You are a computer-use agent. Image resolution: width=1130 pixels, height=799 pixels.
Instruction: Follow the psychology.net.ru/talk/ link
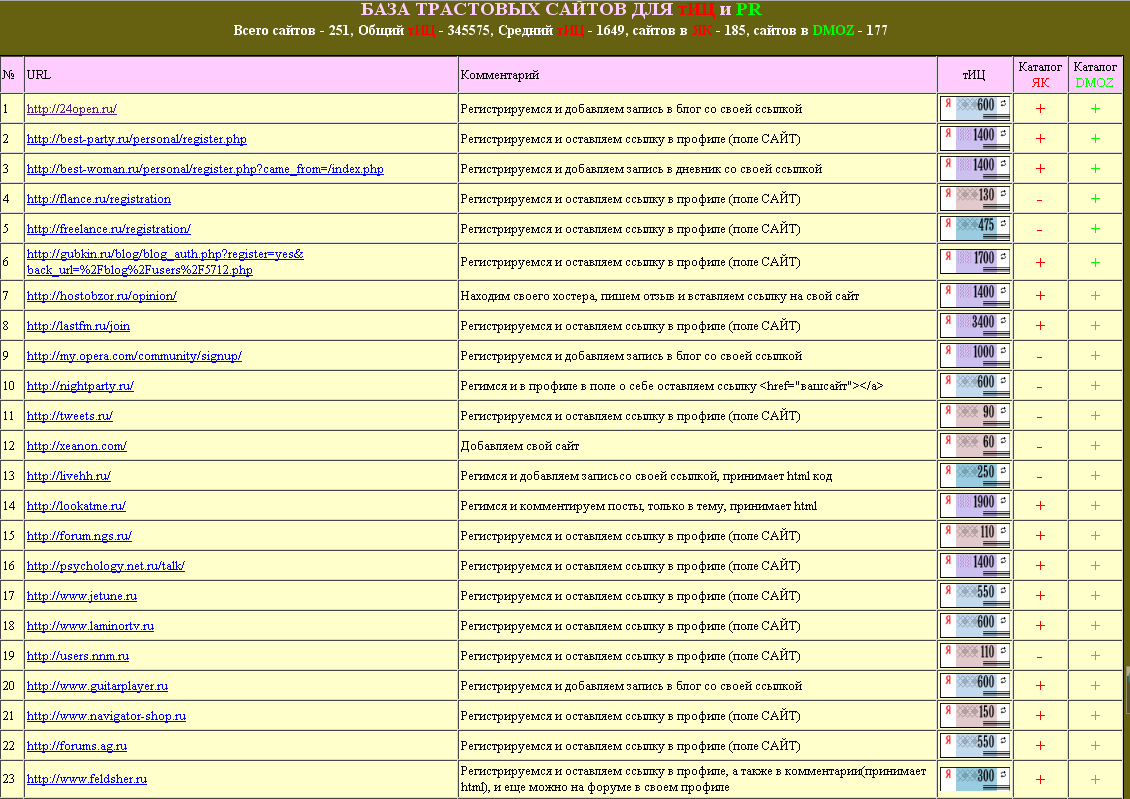tap(105, 566)
